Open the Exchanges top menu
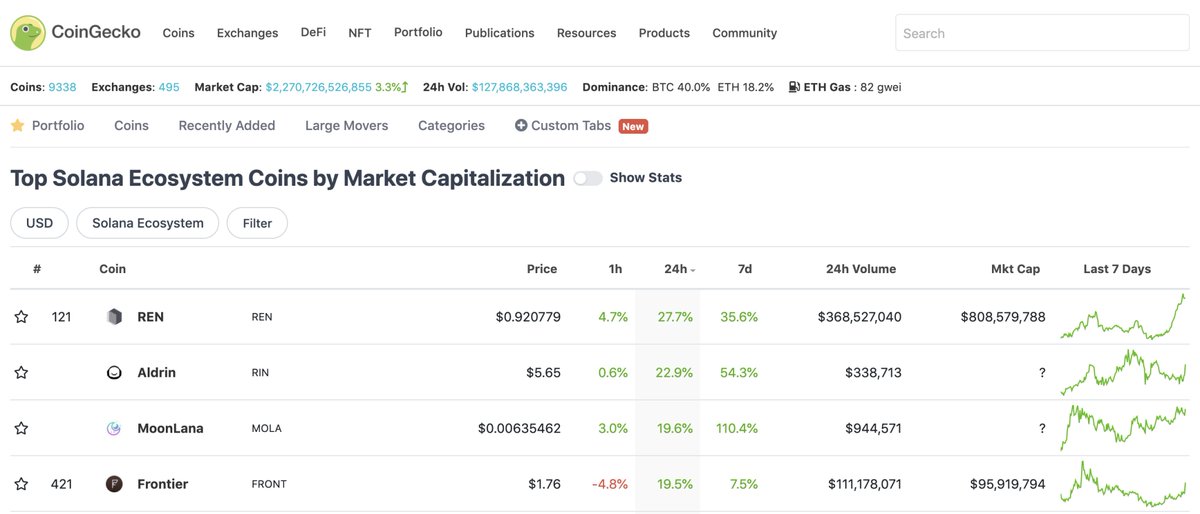1200x514 pixels. pos(247,33)
